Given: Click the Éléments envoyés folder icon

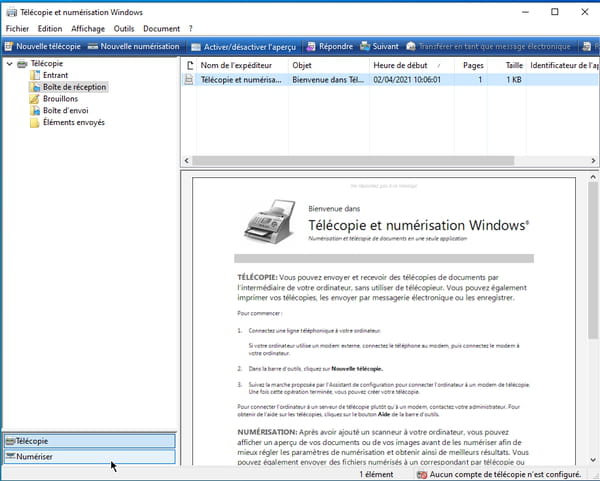Looking at the screenshot, I should pos(35,122).
